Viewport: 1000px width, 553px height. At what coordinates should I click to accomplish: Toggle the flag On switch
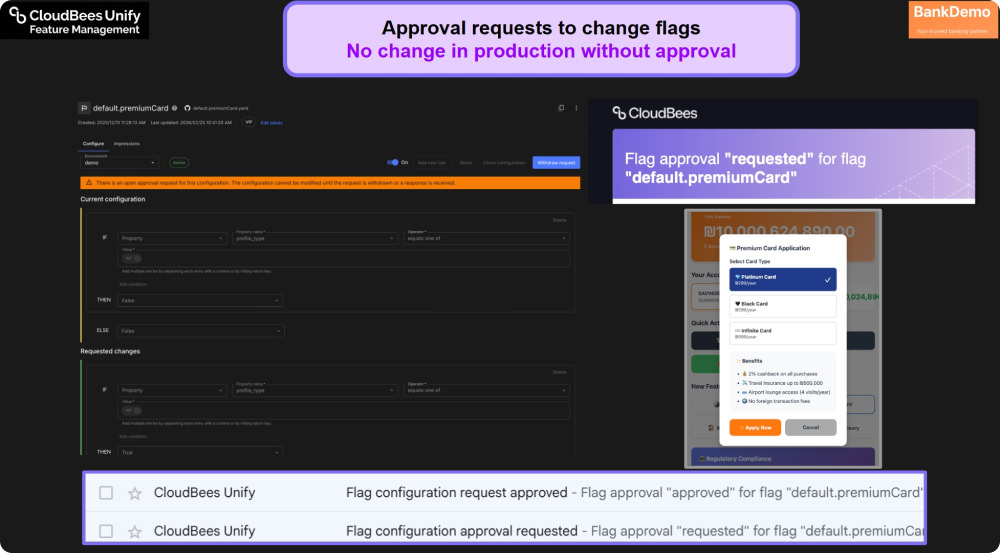tap(392, 163)
